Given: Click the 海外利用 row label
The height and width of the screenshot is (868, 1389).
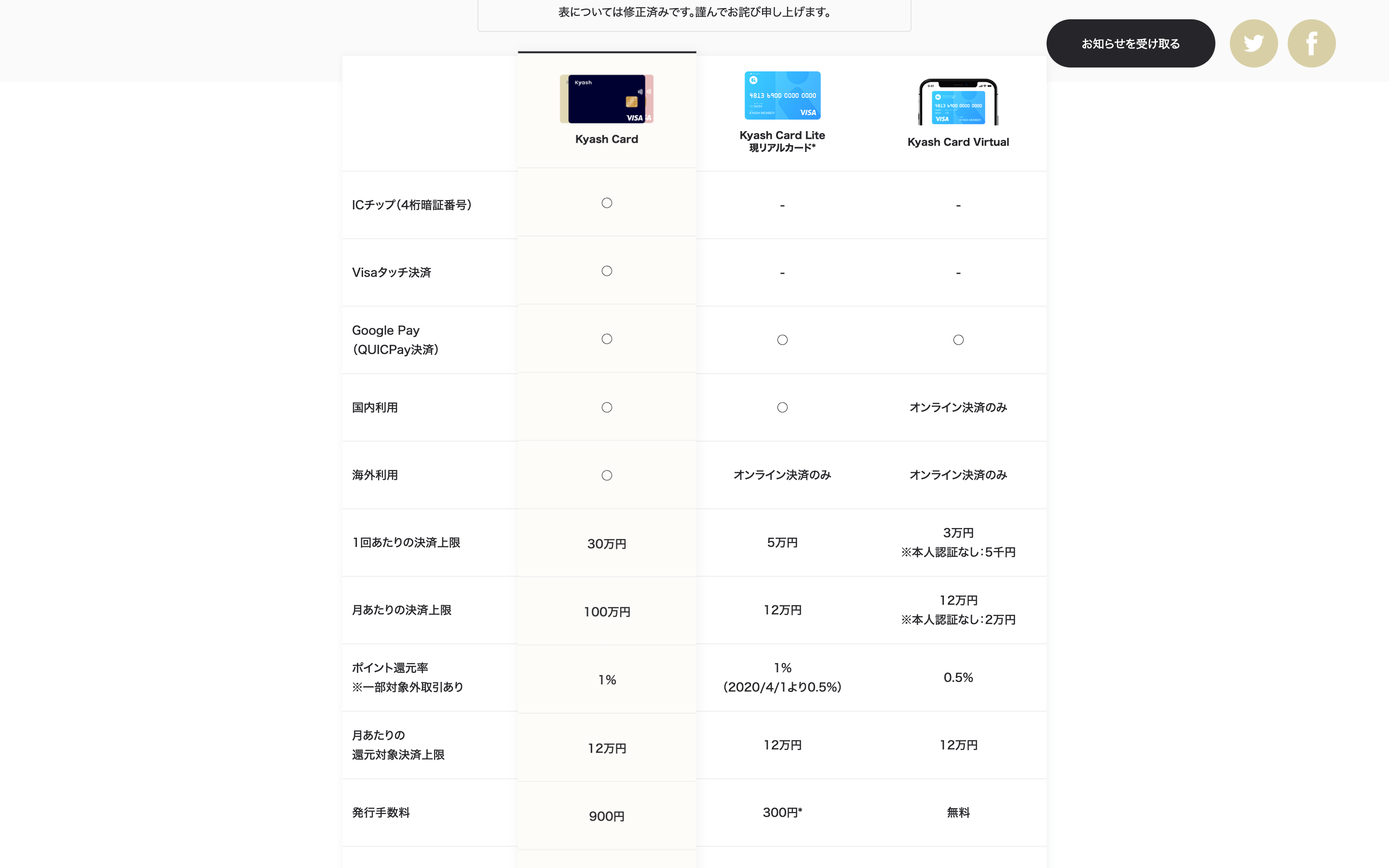Looking at the screenshot, I should tap(375, 475).
